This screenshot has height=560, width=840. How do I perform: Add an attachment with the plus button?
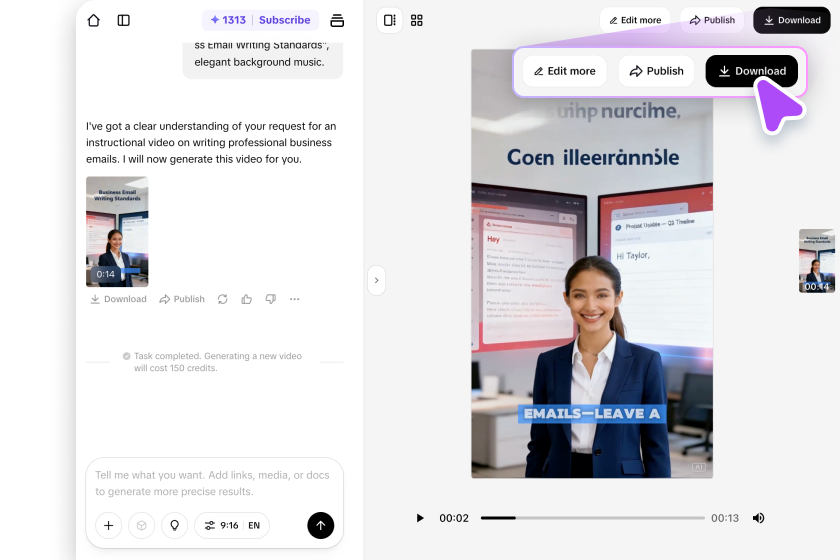109,525
